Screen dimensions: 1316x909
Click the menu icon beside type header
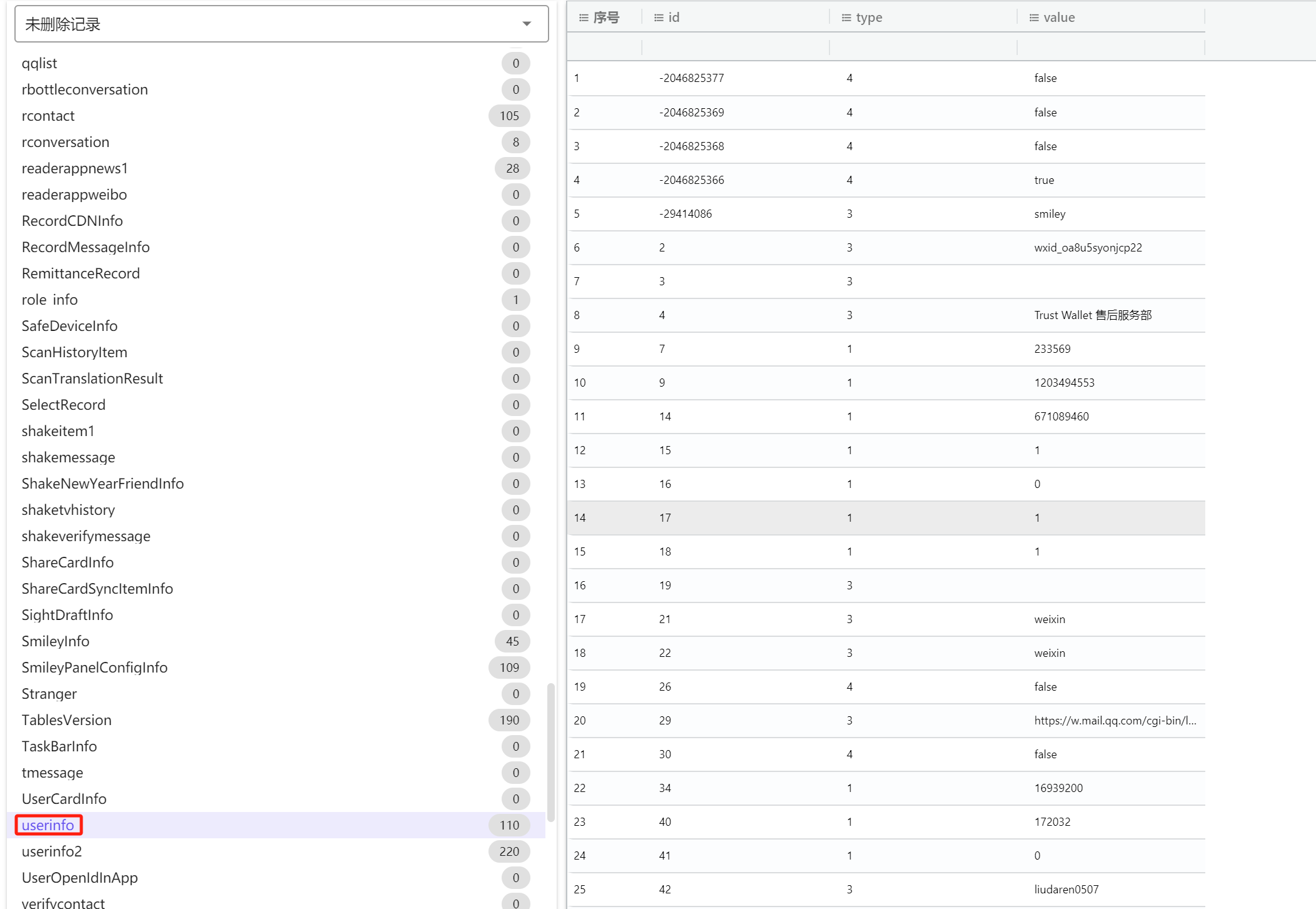point(846,18)
